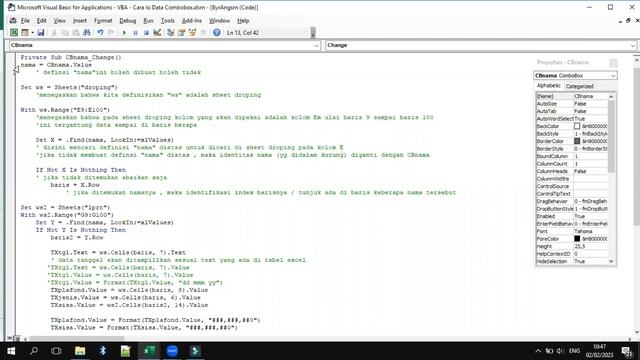640x360 pixels.
Task: Open the File menu
Action: tap(25, 20)
